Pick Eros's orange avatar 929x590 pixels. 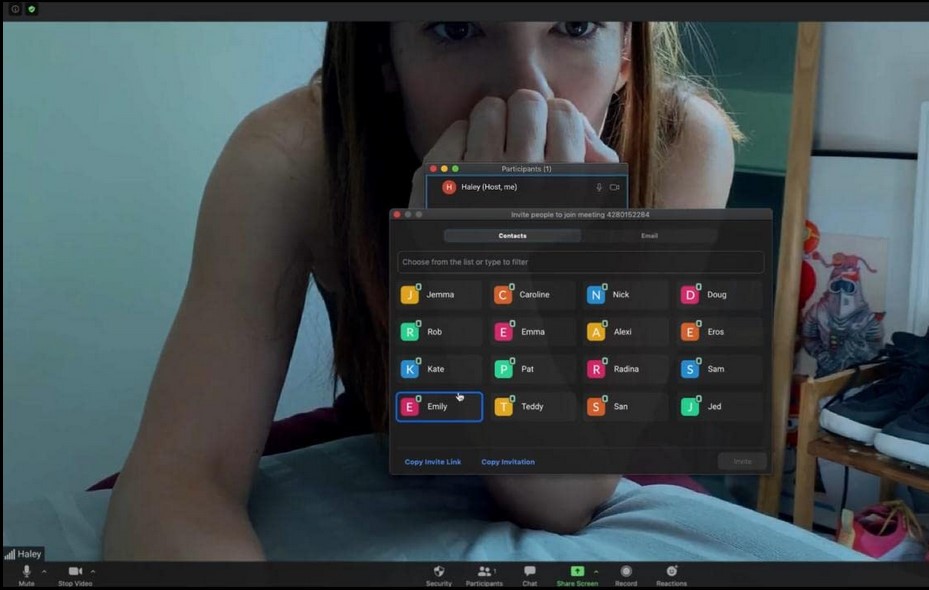[x=690, y=332]
